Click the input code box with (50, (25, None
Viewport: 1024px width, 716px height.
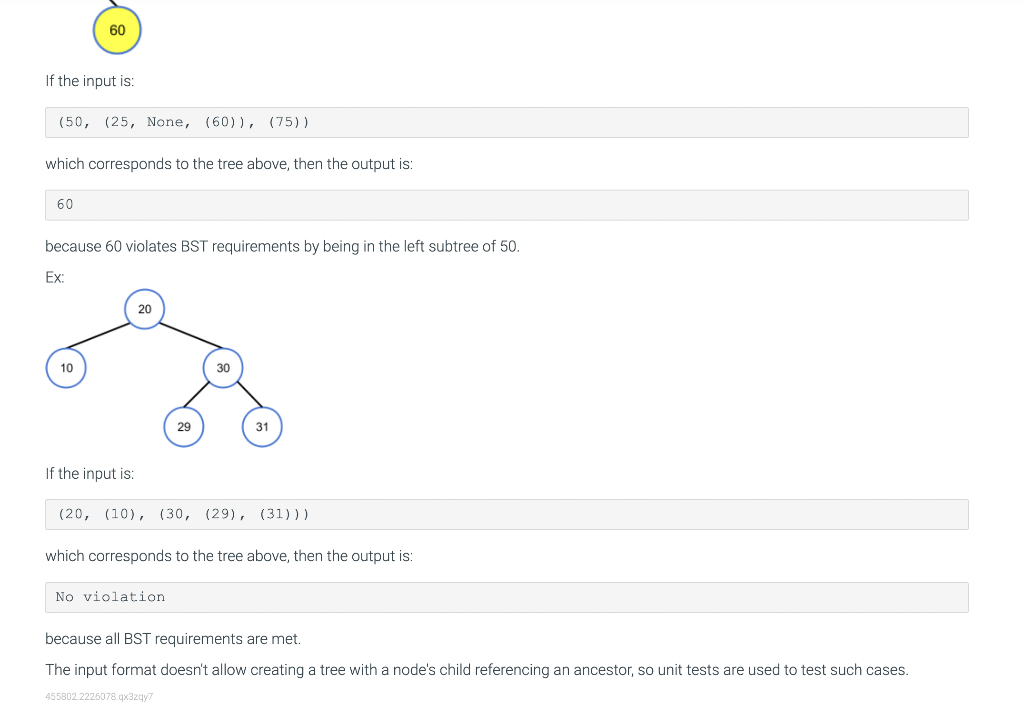click(507, 122)
